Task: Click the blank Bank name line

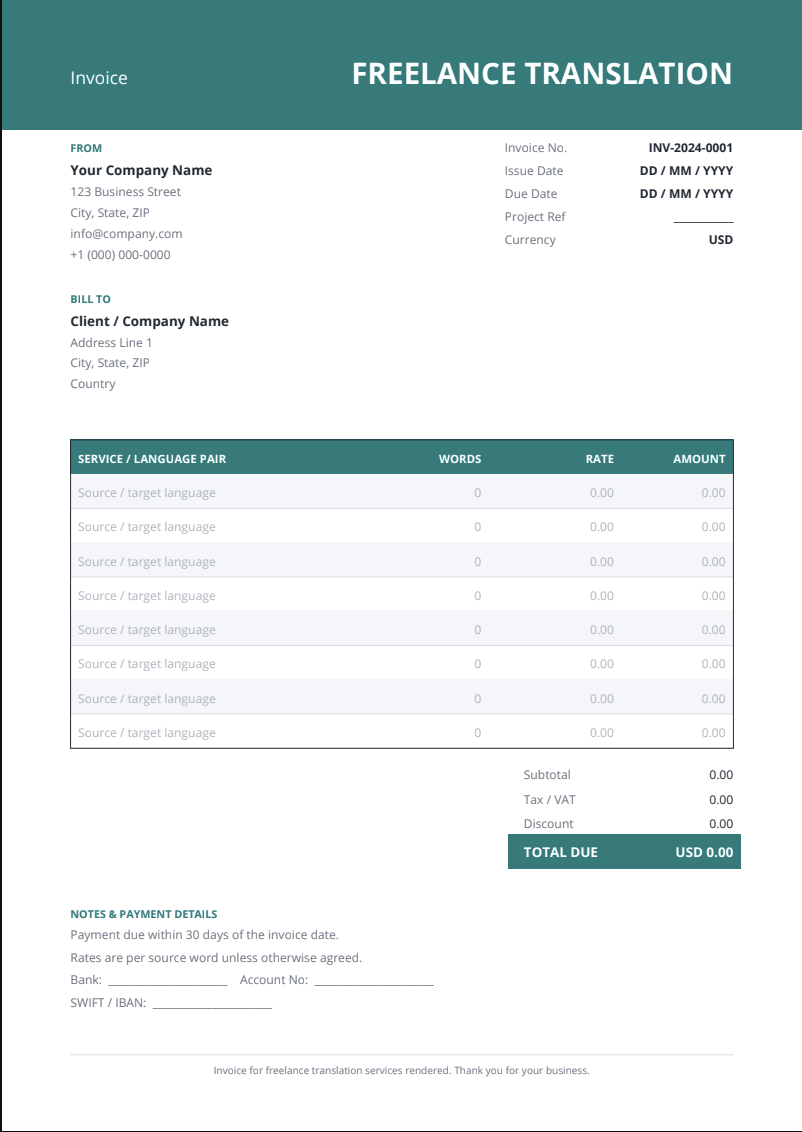Action: 167,980
